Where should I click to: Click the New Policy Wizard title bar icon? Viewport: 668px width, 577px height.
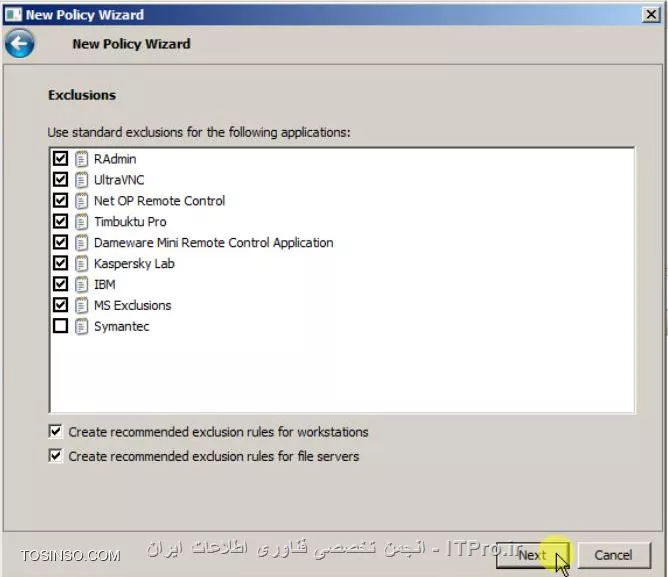pyautogui.click(x=13, y=14)
